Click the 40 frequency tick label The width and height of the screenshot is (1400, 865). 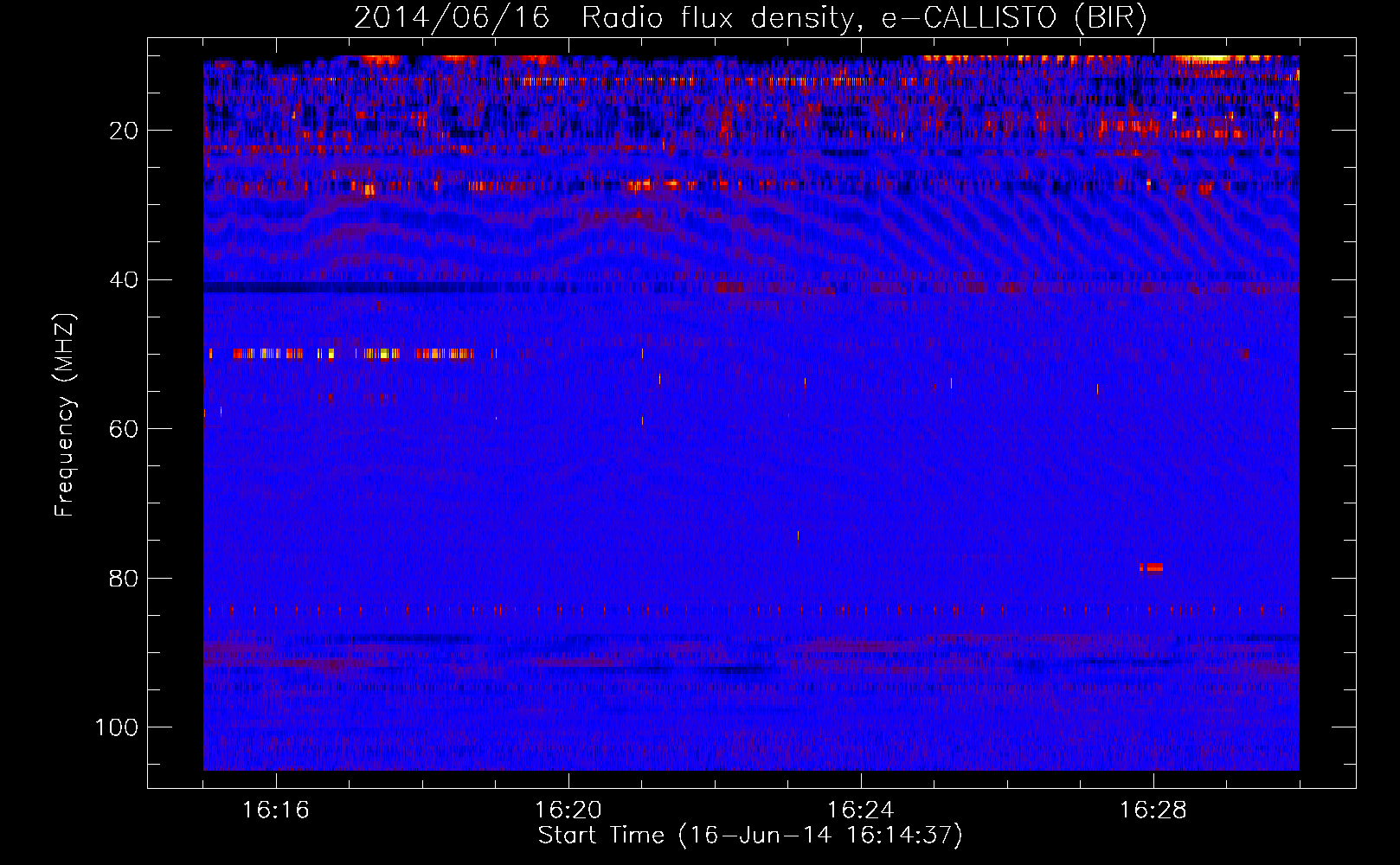[x=124, y=280]
